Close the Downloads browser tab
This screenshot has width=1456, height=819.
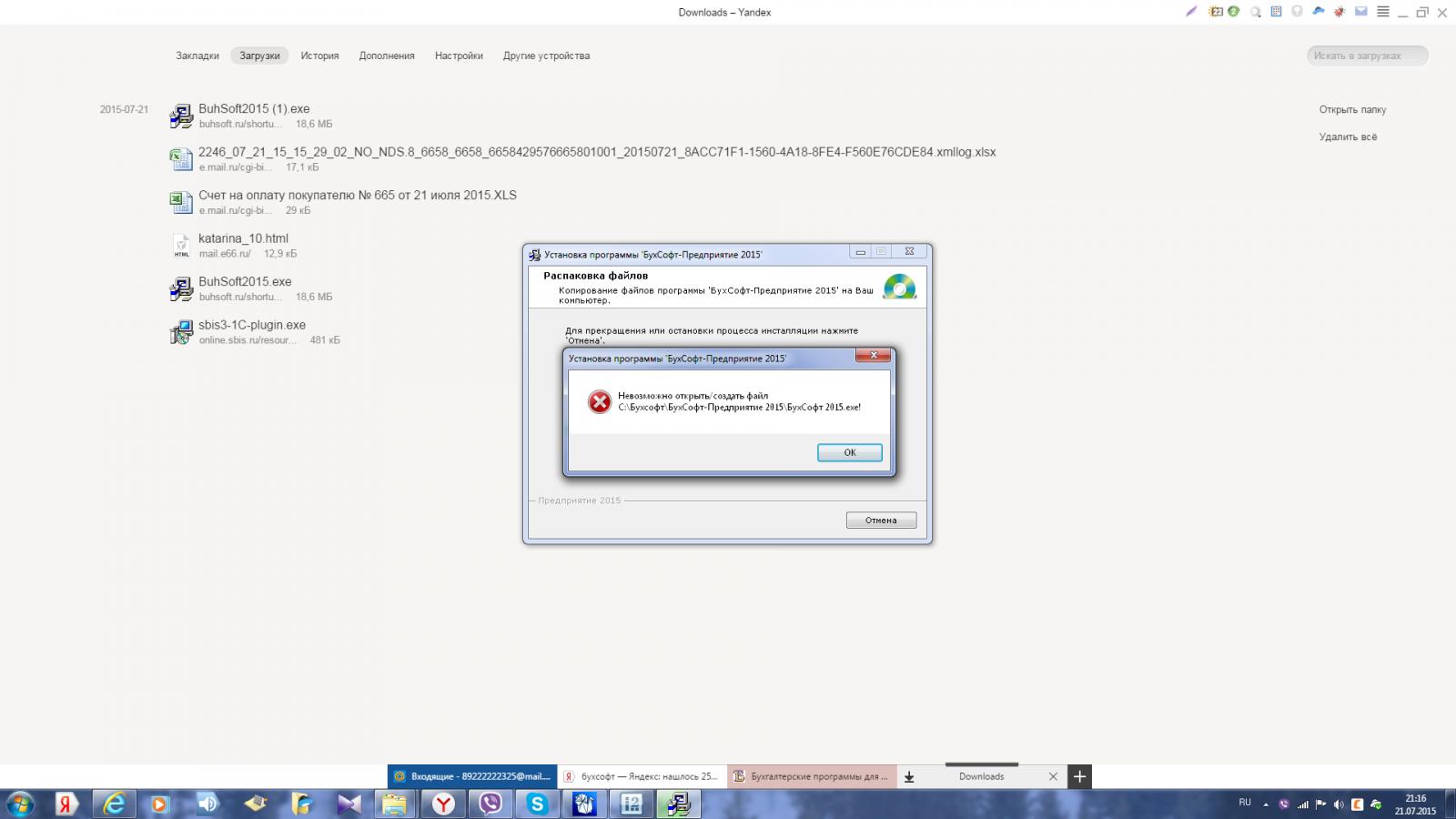[x=1053, y=776]
